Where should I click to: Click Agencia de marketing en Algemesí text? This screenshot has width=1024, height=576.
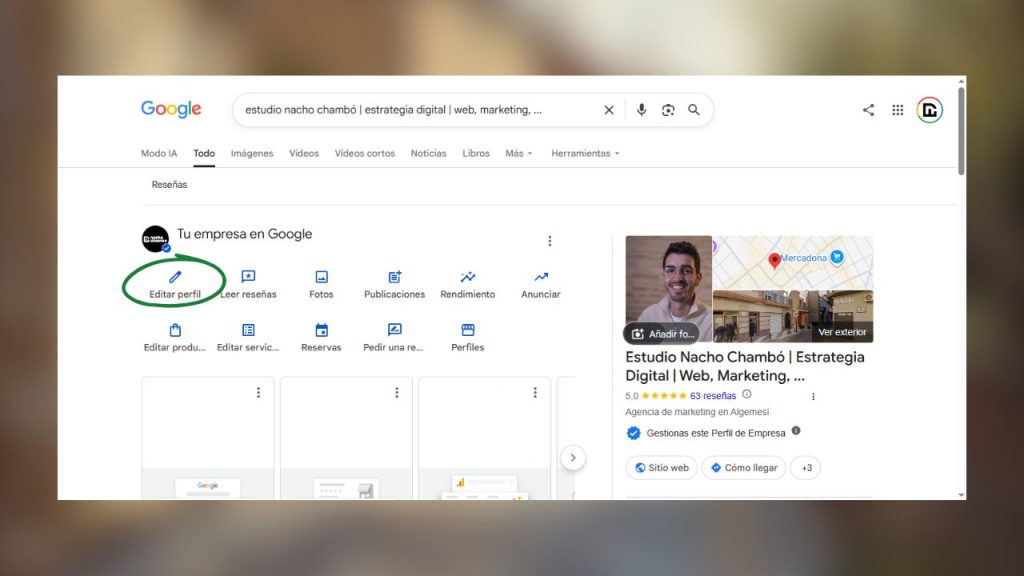697,412
